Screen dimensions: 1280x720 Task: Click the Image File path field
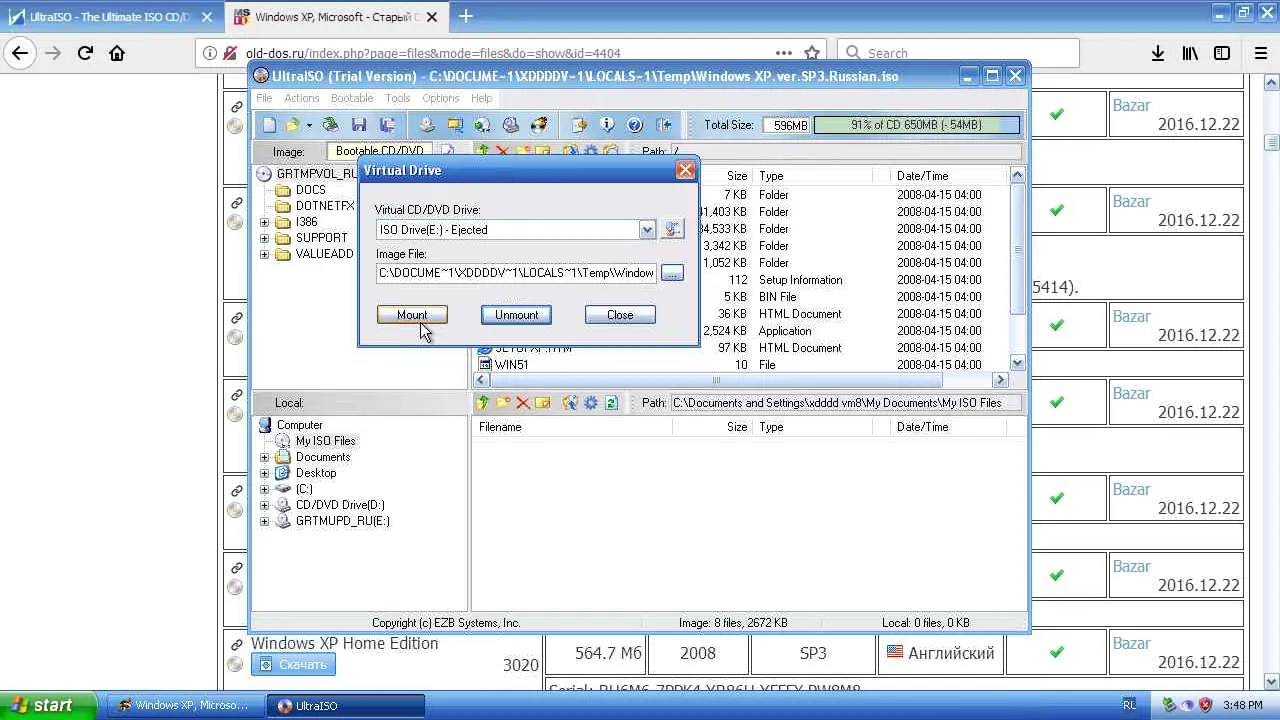point(516,273)
